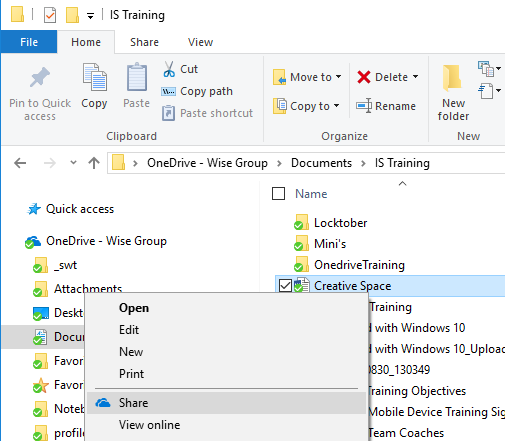Viewport: 505px width, 441px height.
Task: Click the New folder icon
Action: click(x=452, y=78)
